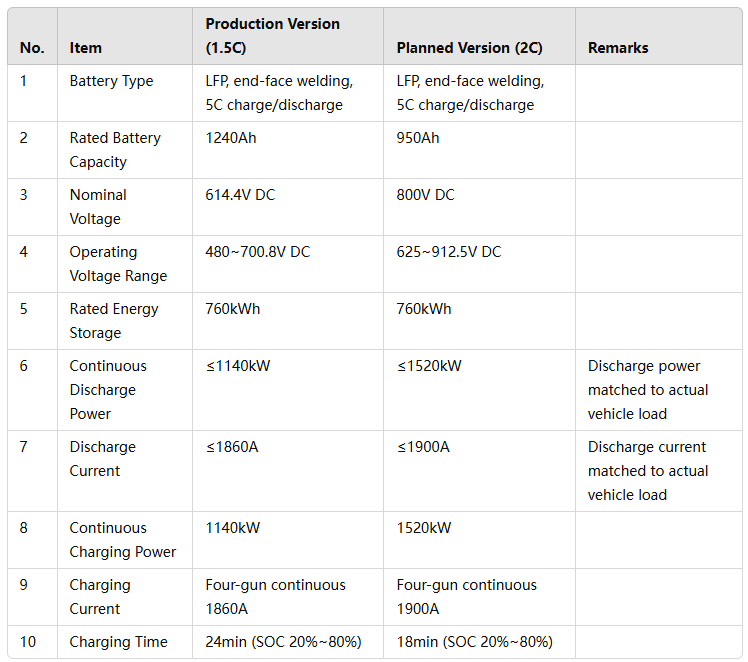Click the 'Planned Version (2C)' column header

(x=479, y=36)
